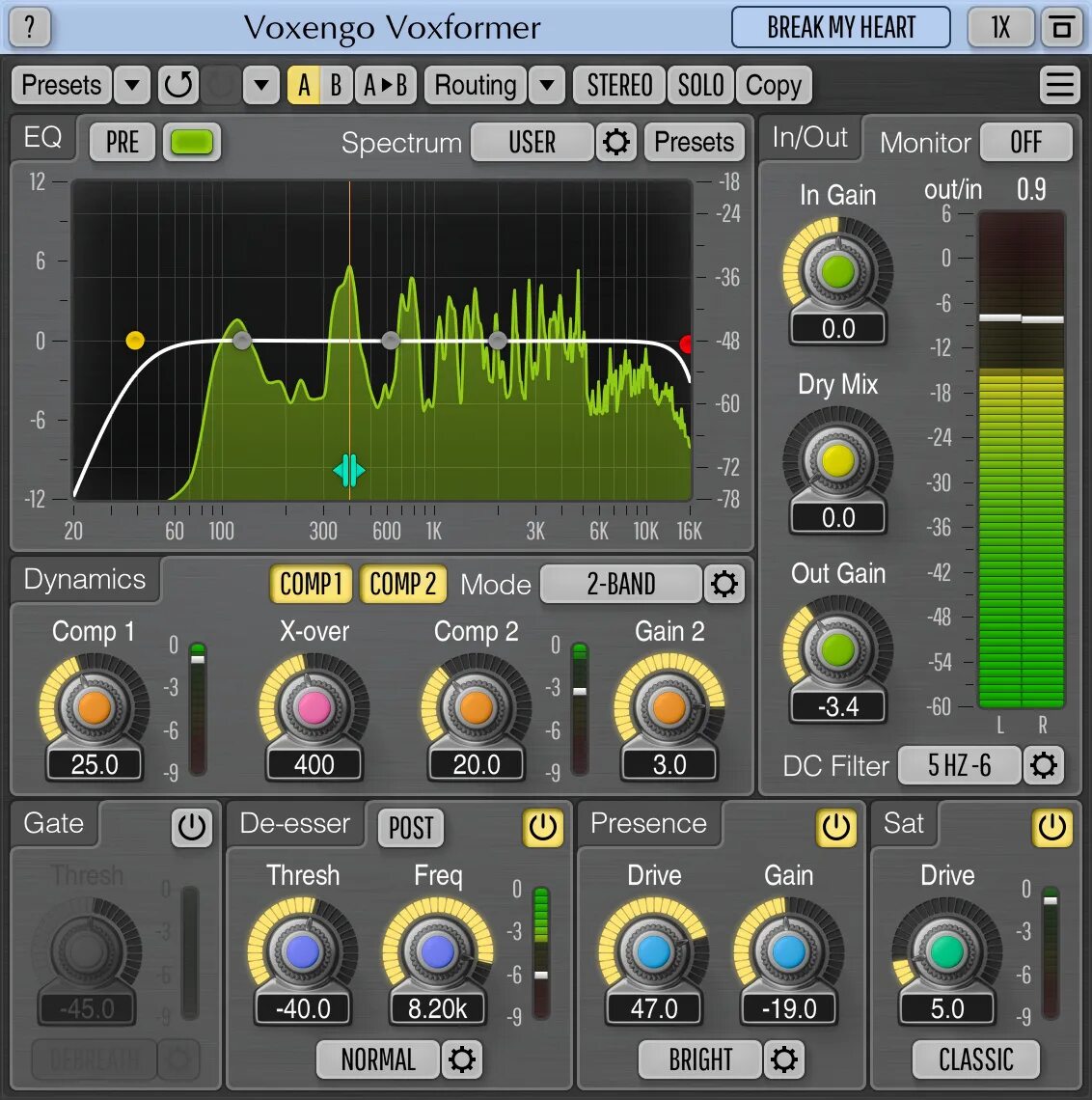The image size is (1092, 1100).
Task: Open the DC Filter 5 HZ-6 selector
Action: click(x=959, y=764)
